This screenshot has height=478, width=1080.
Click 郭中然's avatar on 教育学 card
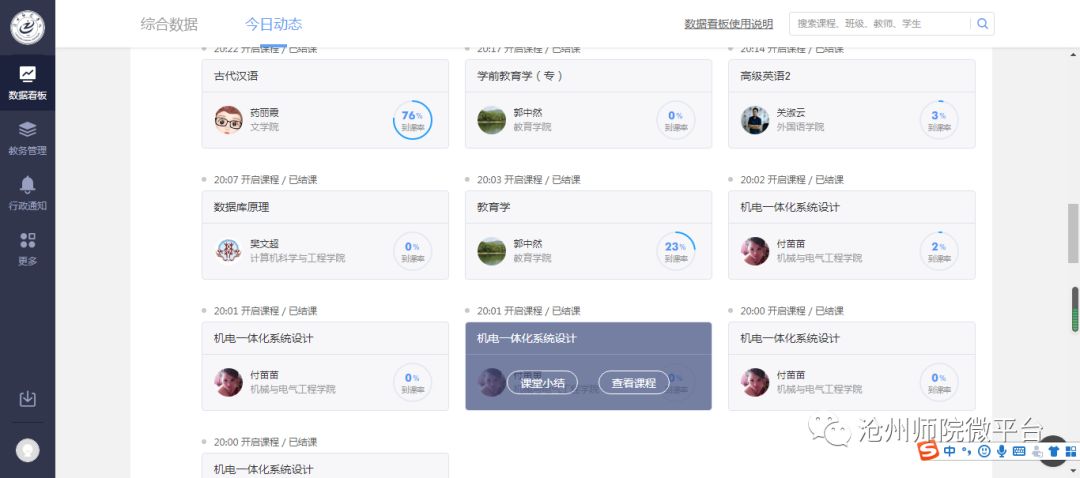click(492, 251)
